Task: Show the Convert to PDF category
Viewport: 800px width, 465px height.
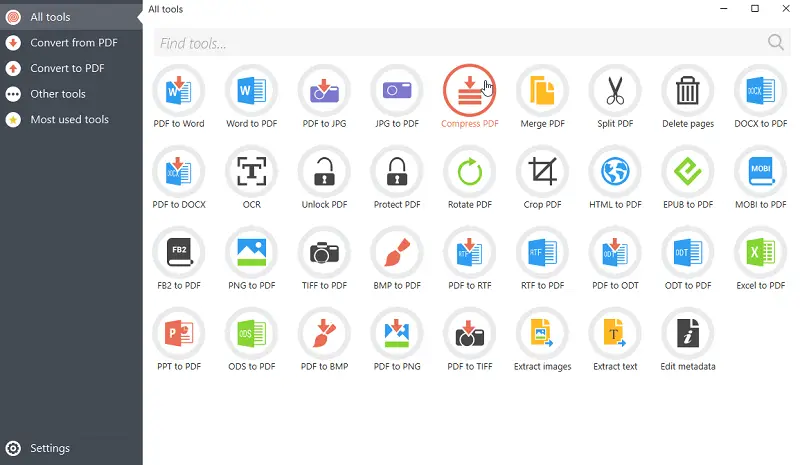Action: pos(71,68)
